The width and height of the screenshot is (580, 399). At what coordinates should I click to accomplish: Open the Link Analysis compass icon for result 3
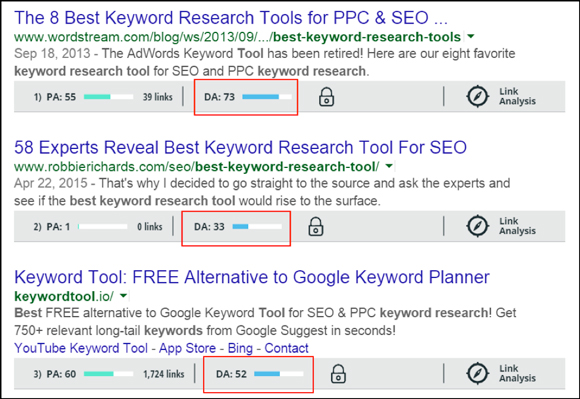(x=478, y=373)
